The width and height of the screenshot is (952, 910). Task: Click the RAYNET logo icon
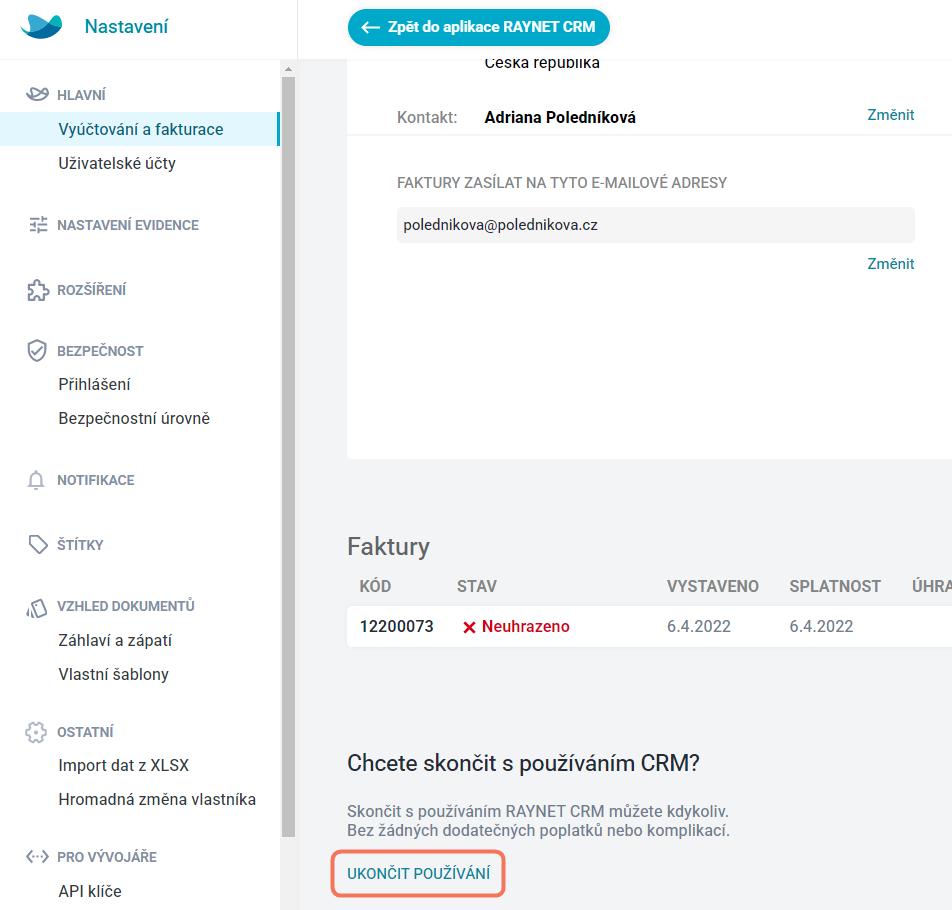(41, 26)
